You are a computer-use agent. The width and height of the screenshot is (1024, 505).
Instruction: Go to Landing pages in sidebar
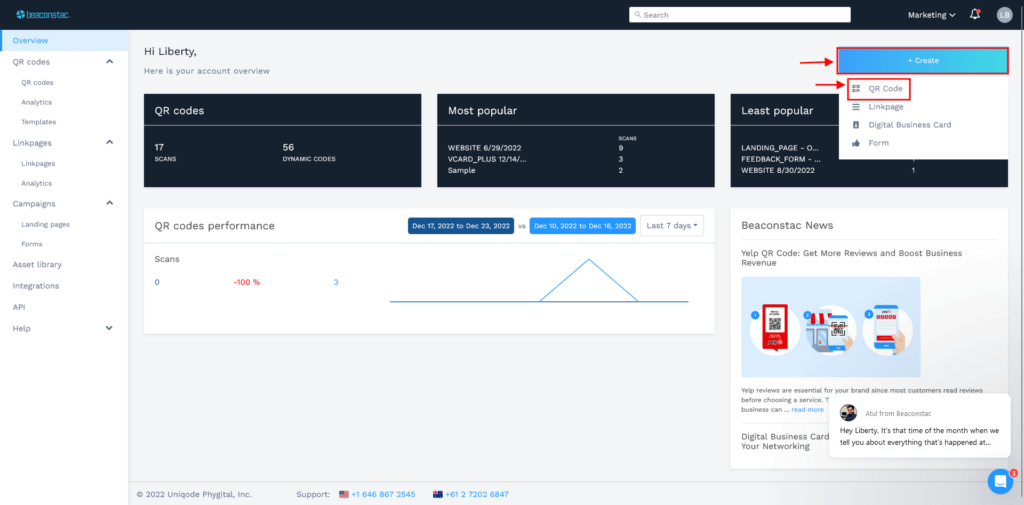coord(45,224)
